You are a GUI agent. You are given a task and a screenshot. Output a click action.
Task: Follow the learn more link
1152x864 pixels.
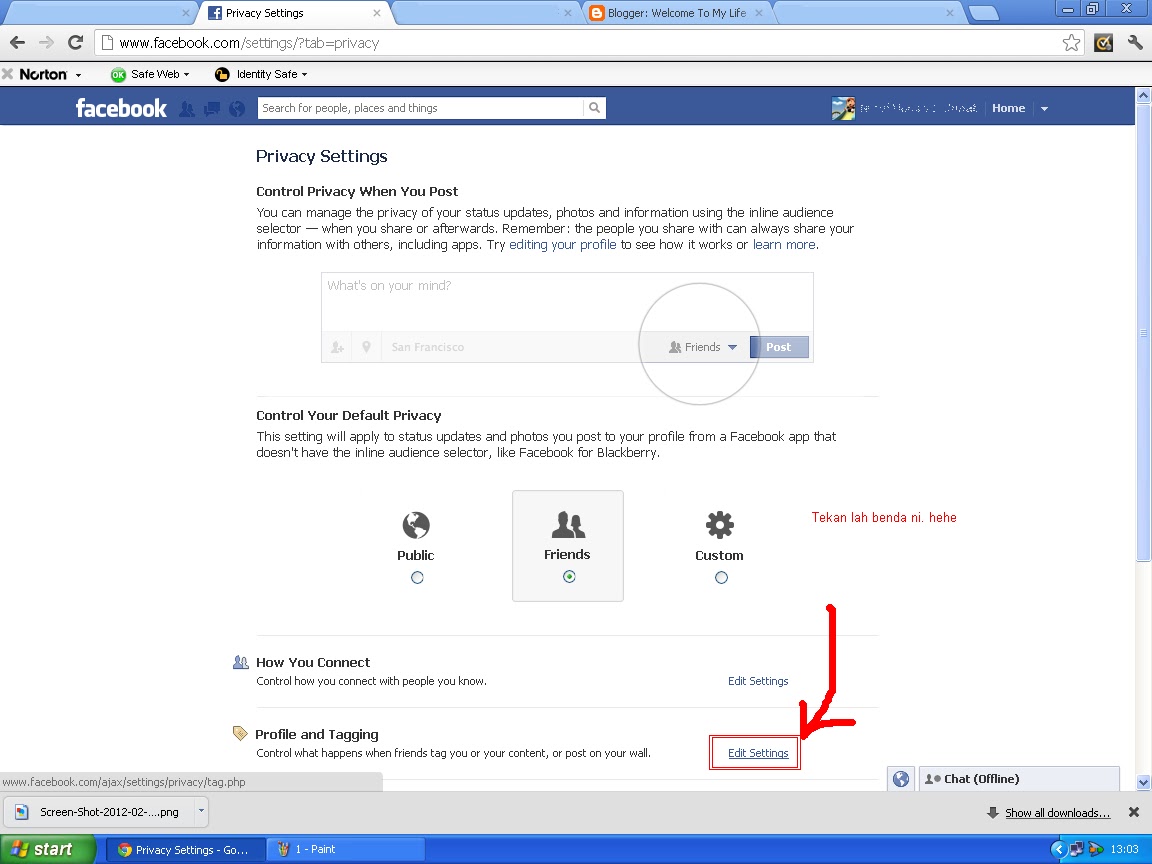(x=784, y=245)
